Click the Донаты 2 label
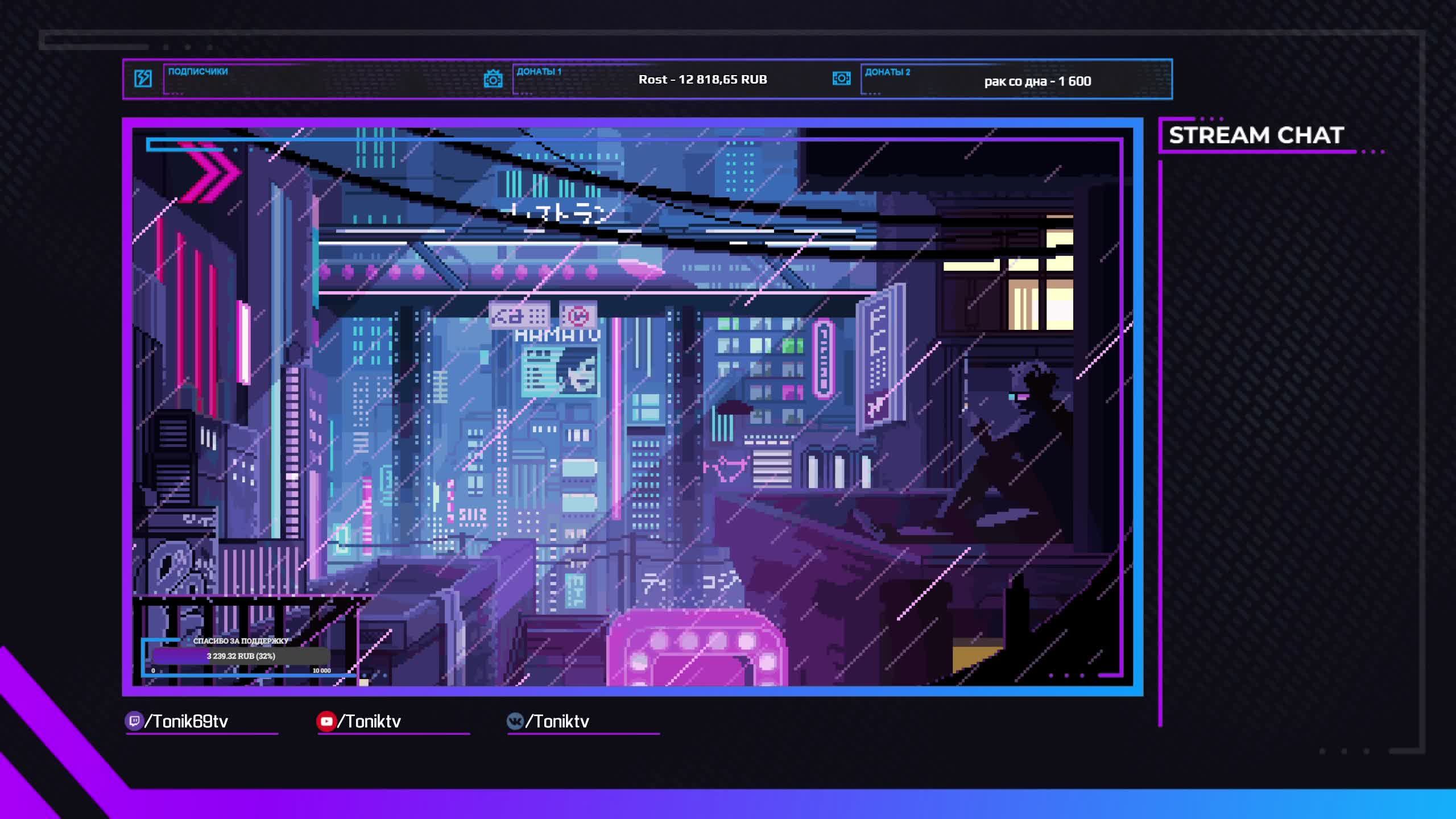 887,72
